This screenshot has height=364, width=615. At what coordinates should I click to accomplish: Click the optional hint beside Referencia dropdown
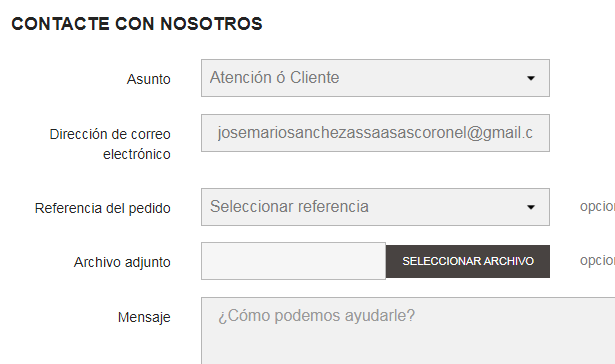pyautogui.click(x=597, y=206)
